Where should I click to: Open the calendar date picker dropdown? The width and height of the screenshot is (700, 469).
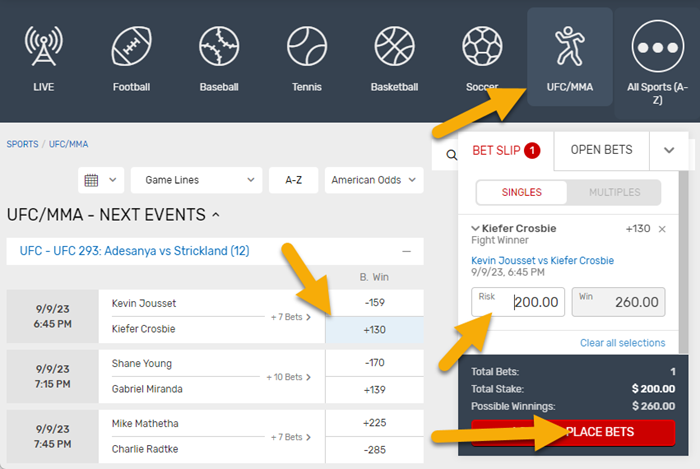(101, 180)
